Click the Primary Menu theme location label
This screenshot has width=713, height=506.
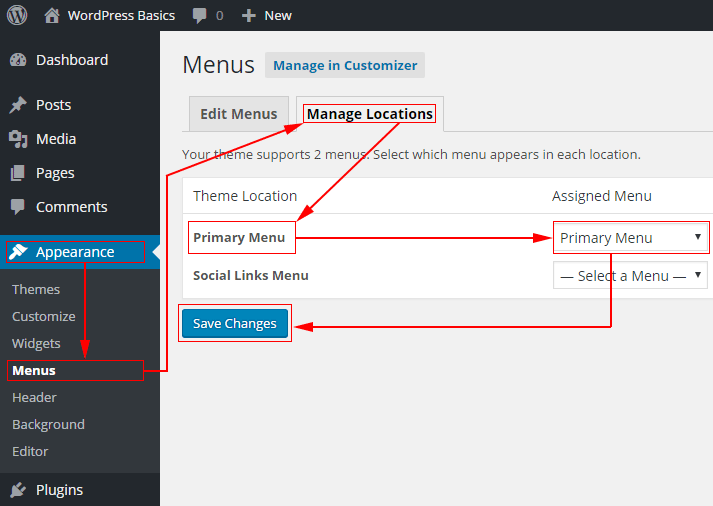[239, 237]
